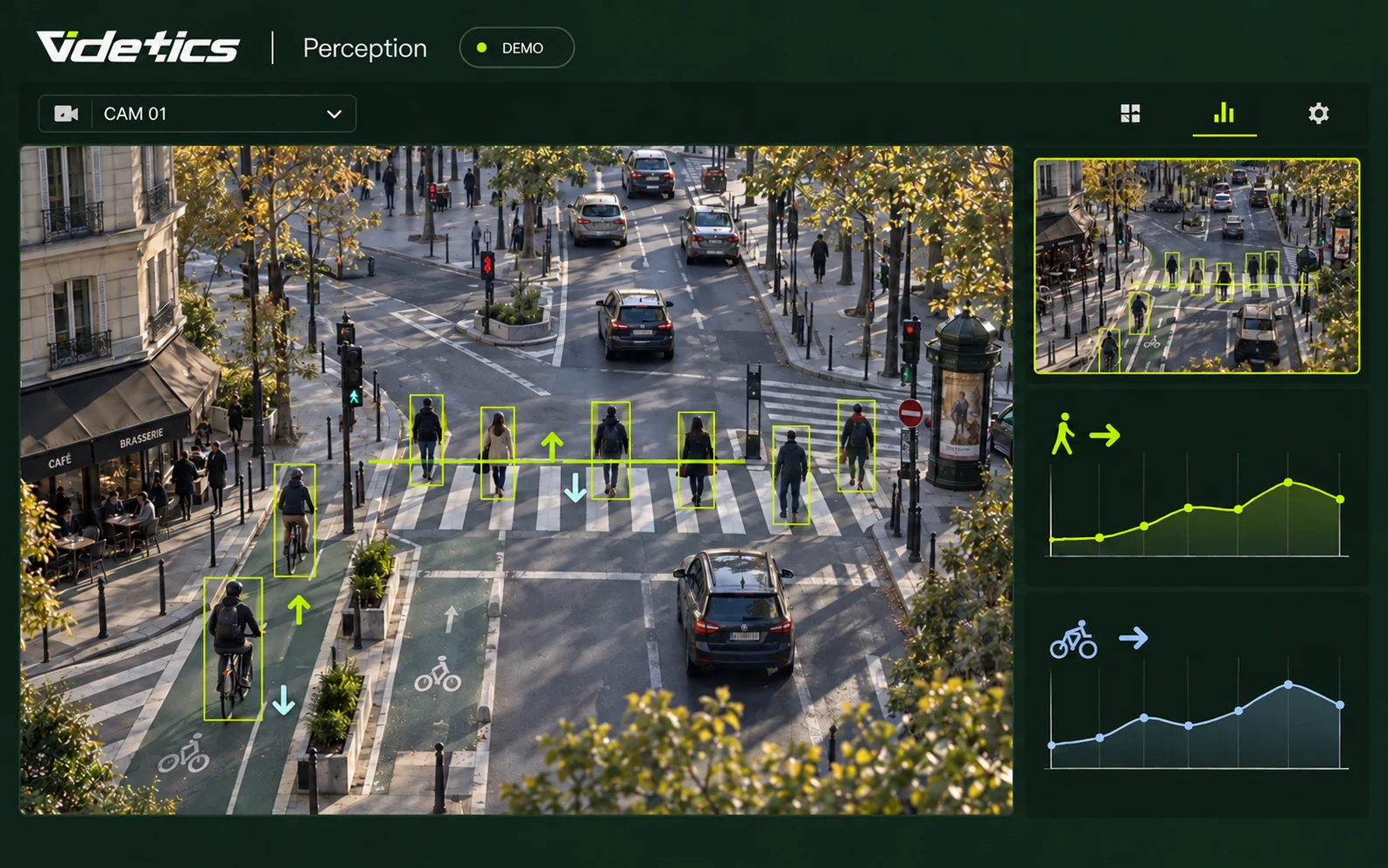Click the chevron arrow in camera selector
This screenshot has width=1388, height=868.
[333, 114]
